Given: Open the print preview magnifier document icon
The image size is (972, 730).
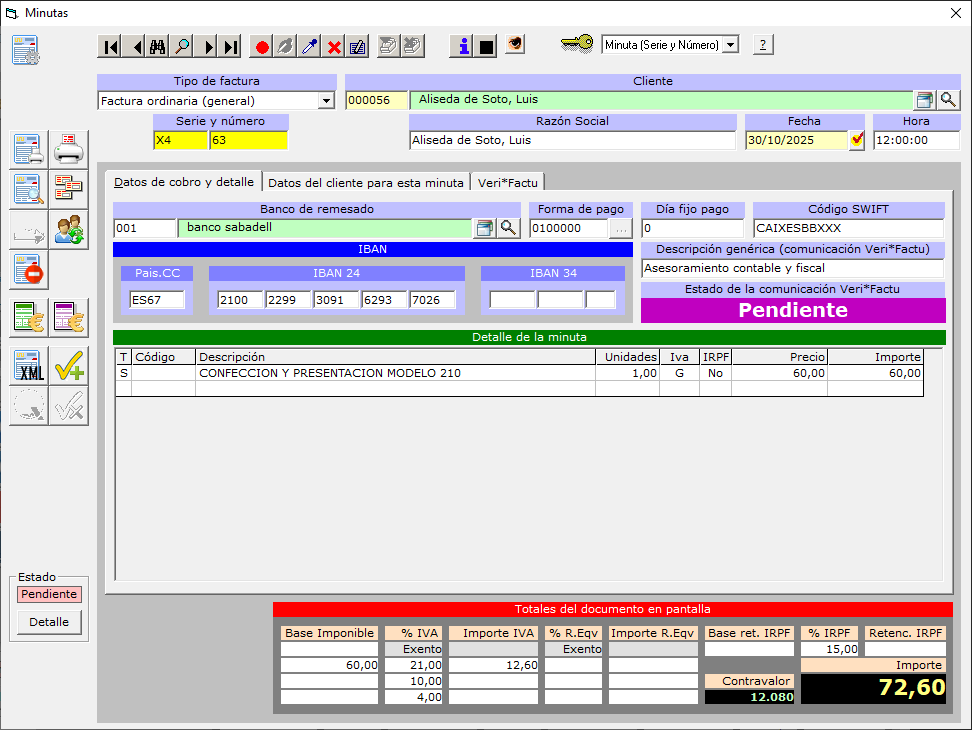Looking at the screenshot, I should pyautogui.click(x=28, y=188).
